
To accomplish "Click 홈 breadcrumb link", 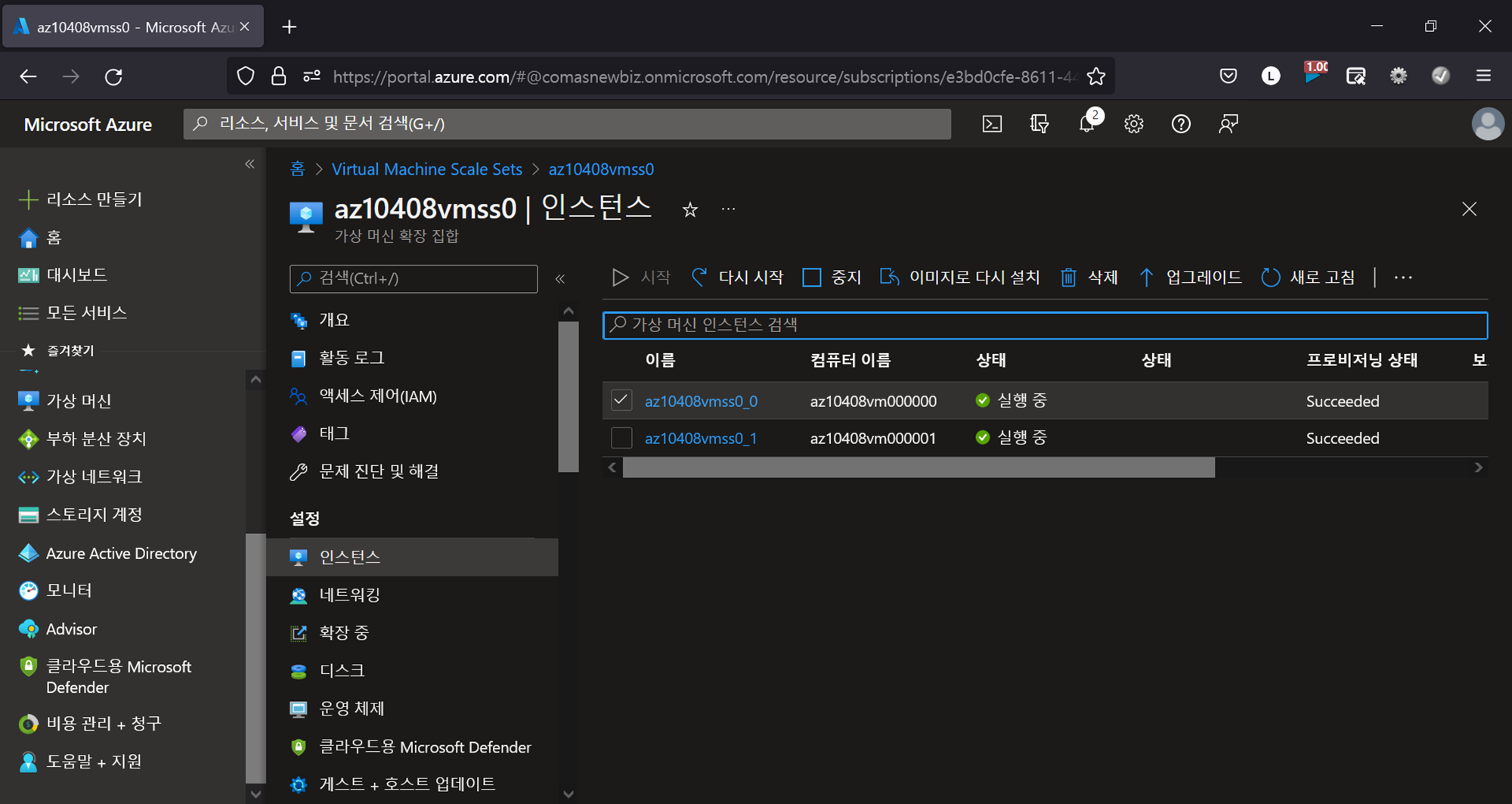I will (x=298, y=169).
